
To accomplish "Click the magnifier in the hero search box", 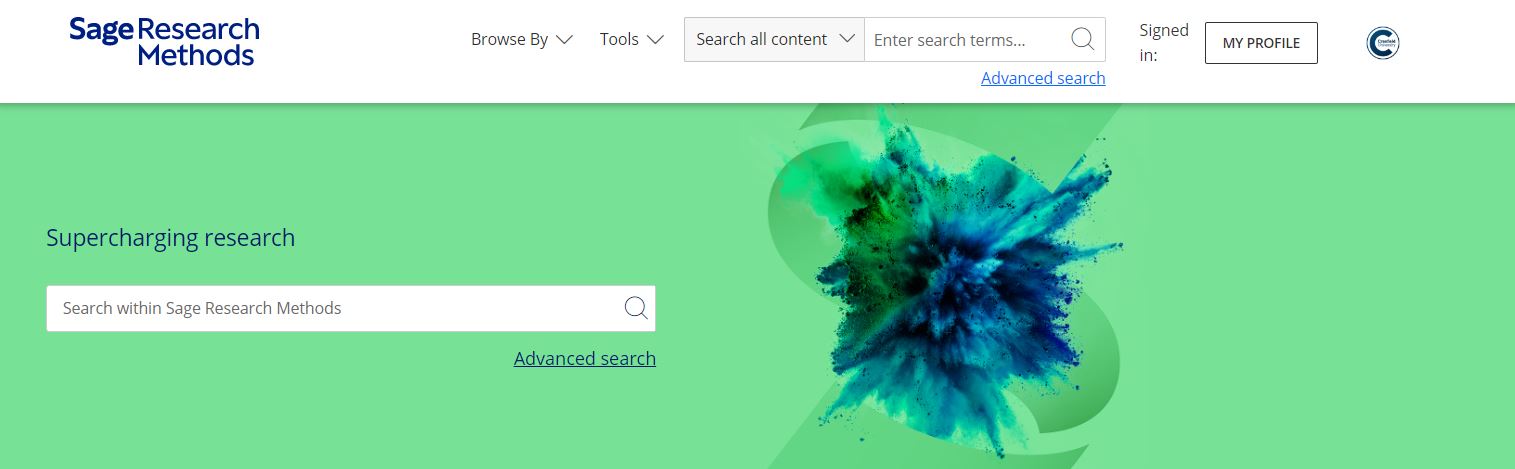I will [636, 307].
